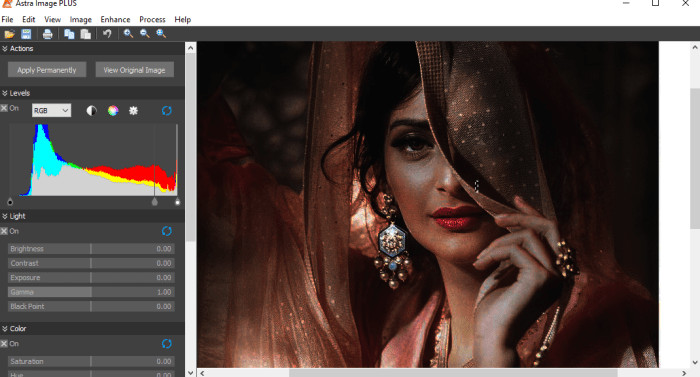The image size is (700, 377).
Task: Copy image using the copy toolbar icon
Action: [69, 34]
